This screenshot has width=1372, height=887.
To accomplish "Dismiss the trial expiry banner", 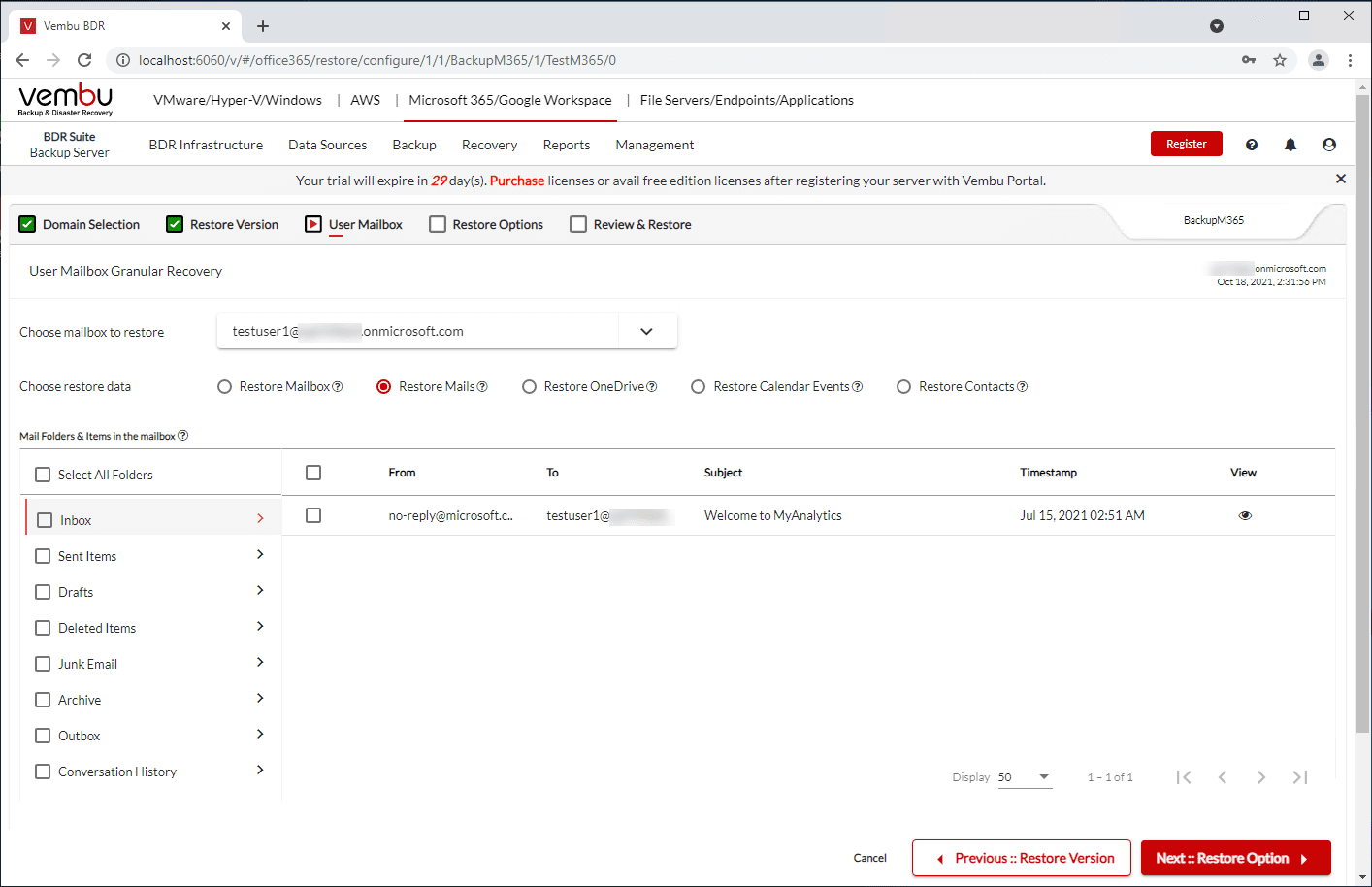I will click(1341, 179).
